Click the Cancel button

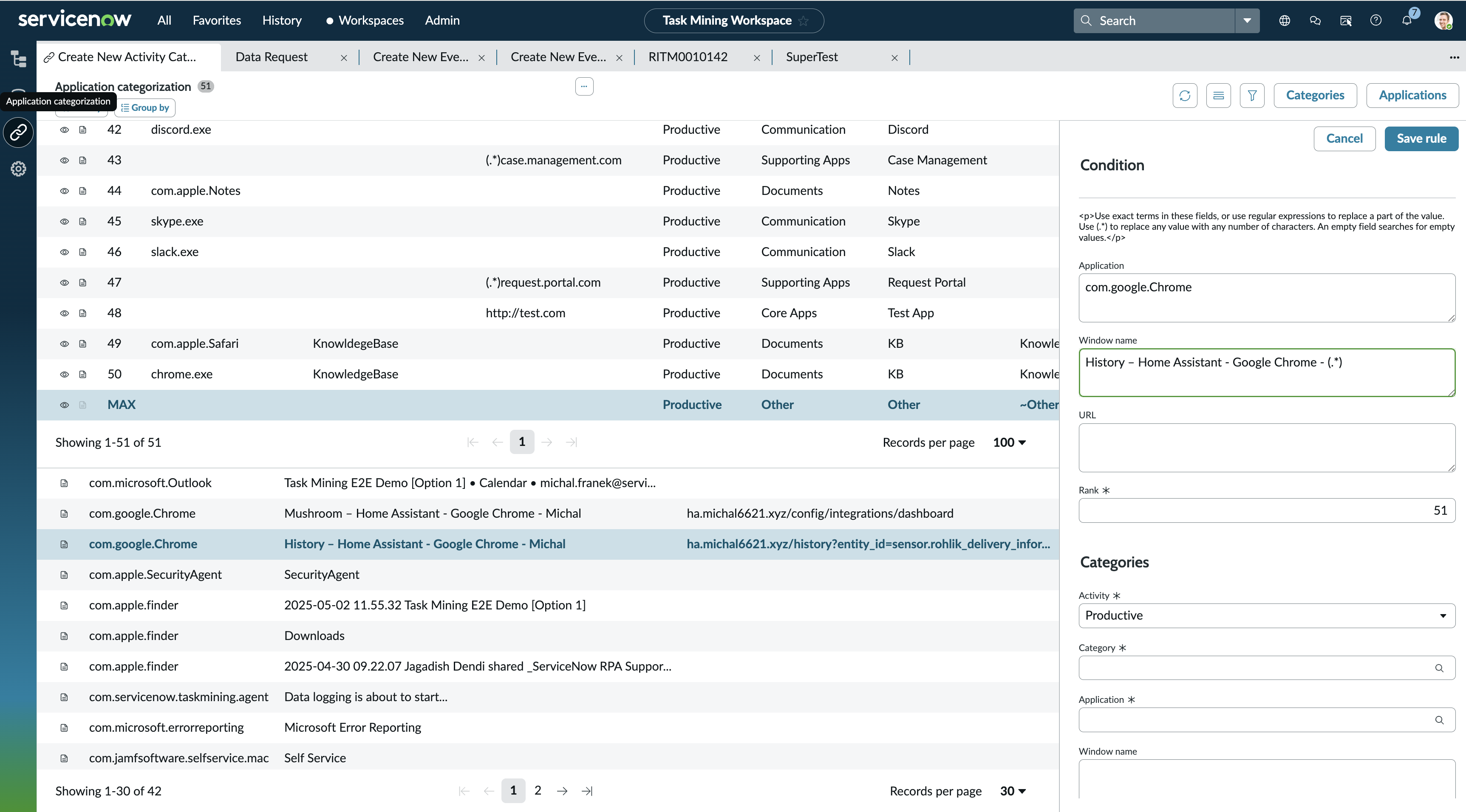tap(1344, 139)
